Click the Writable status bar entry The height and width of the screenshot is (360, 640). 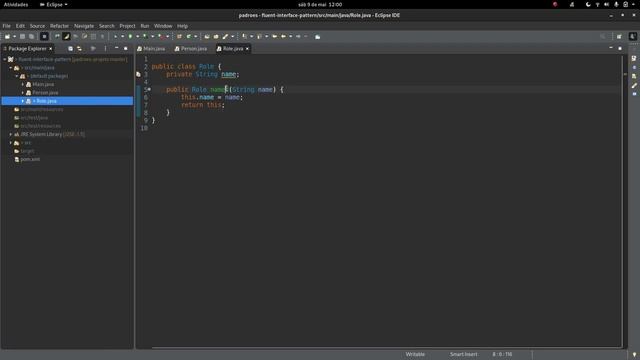[x=415, y=354]
